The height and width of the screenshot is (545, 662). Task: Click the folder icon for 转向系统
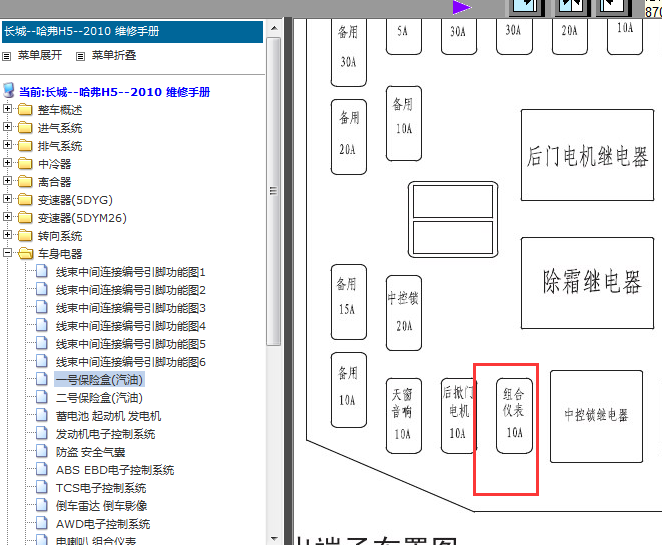point(25,236)
